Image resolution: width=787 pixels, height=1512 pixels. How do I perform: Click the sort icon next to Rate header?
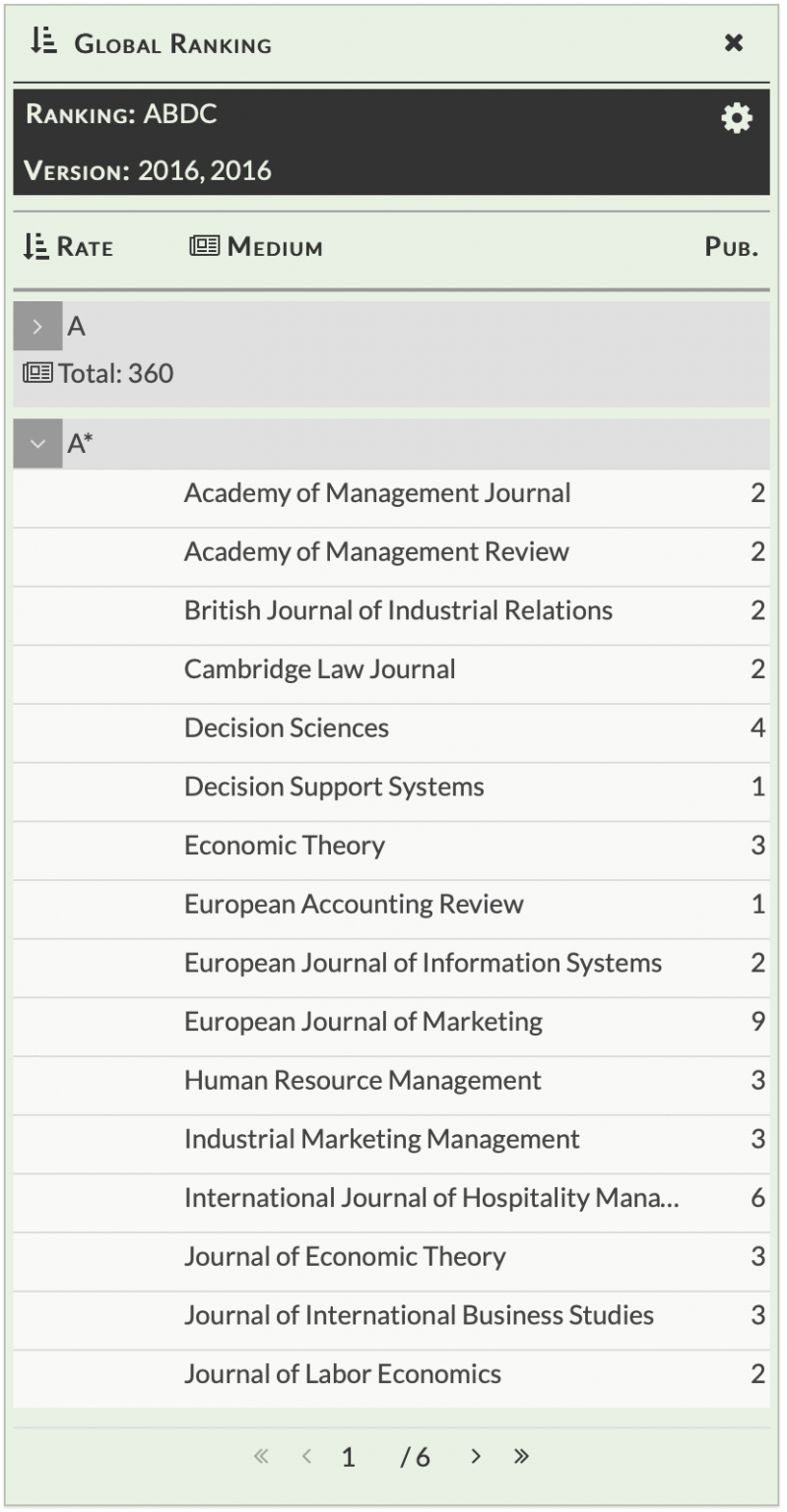coord(35,246)
